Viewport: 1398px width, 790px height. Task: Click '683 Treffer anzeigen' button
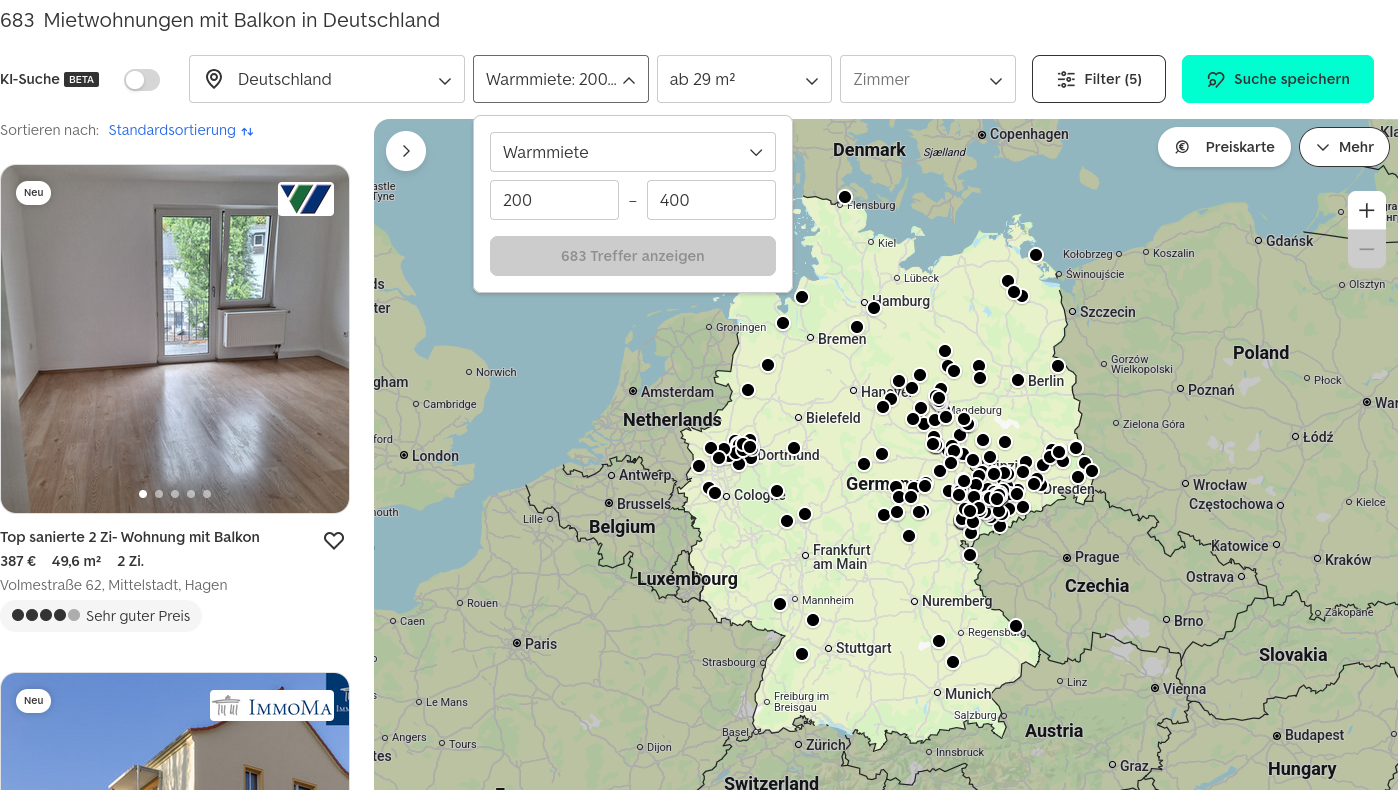coord(633,256)
